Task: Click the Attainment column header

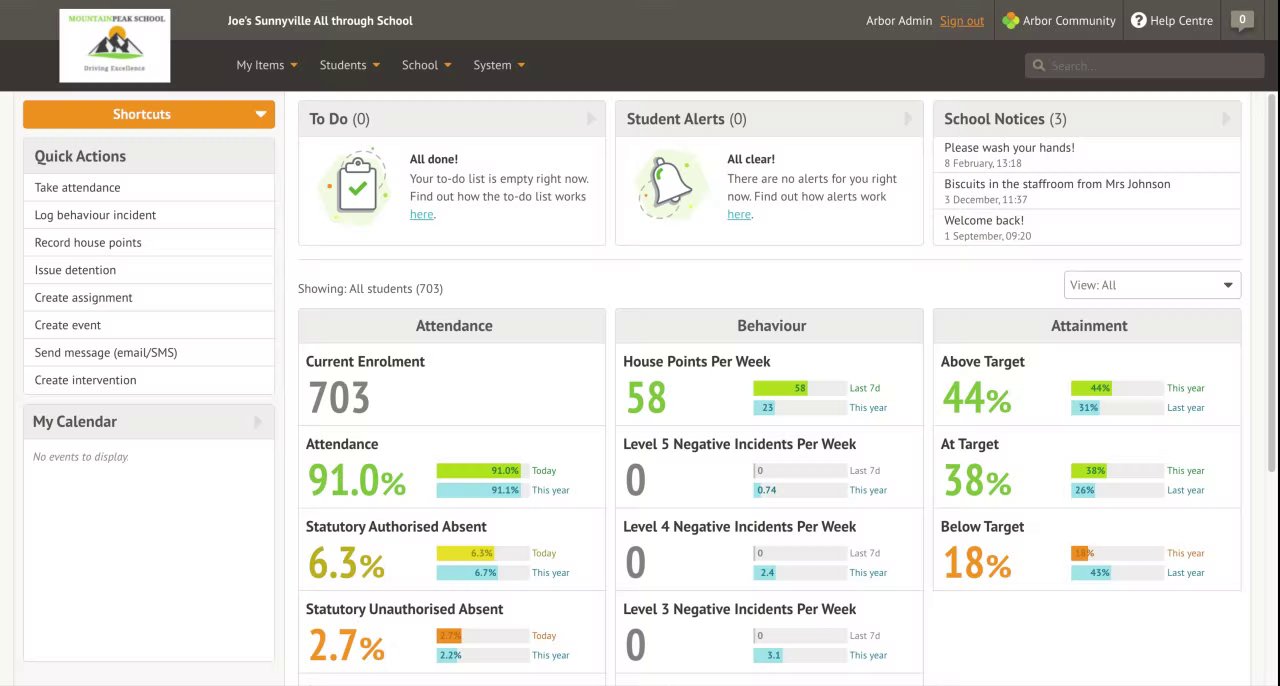Action: 1088,326
